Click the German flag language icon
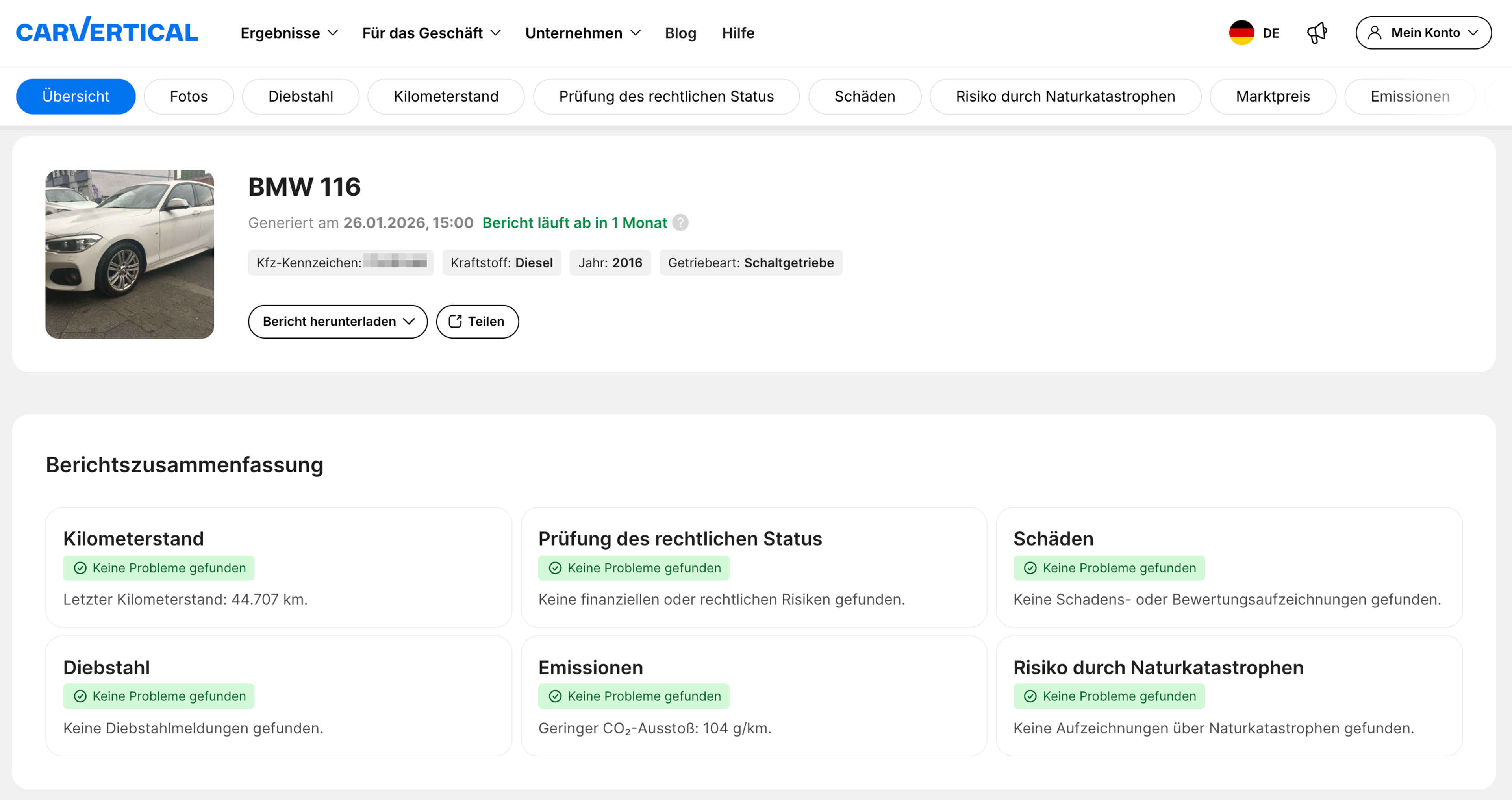Screen dimensions: 1512x800 tap(1241, 33)
